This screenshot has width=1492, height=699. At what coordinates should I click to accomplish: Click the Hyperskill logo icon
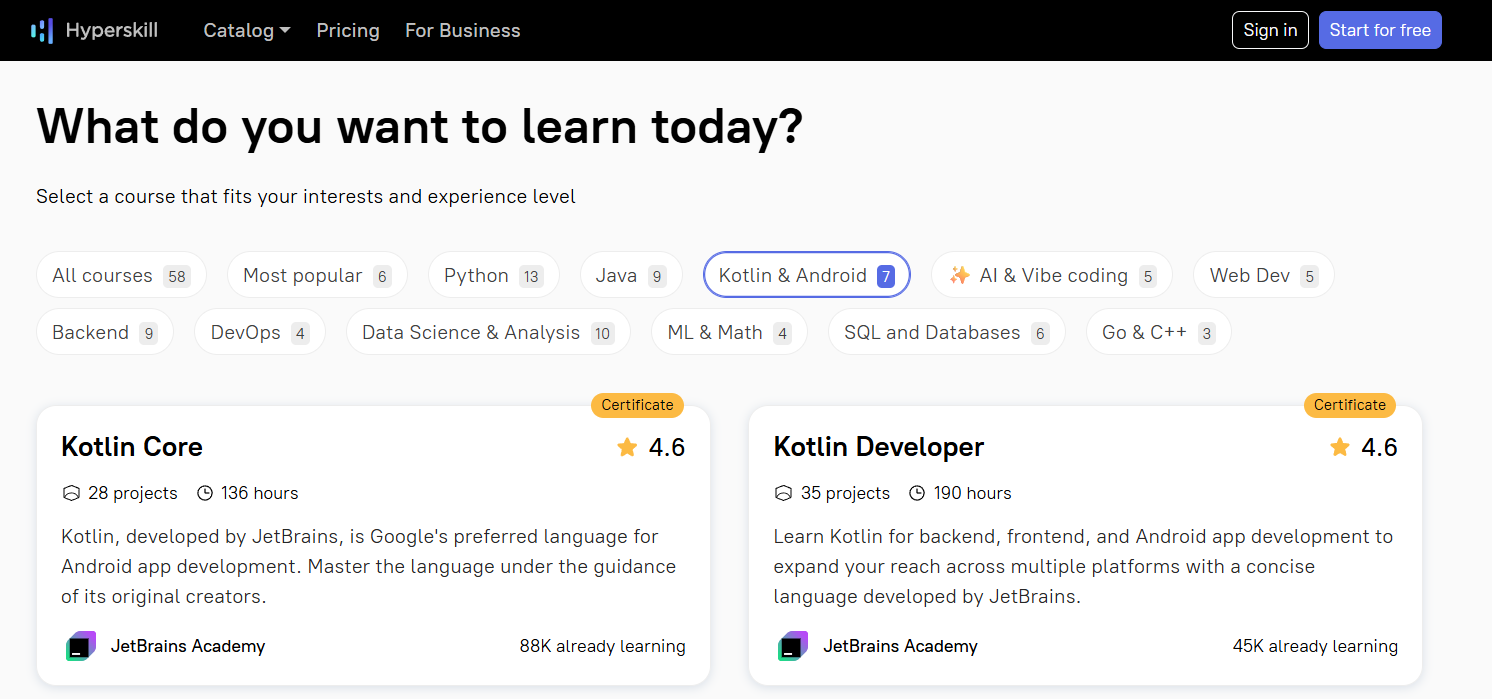click(x=42, y=31)
